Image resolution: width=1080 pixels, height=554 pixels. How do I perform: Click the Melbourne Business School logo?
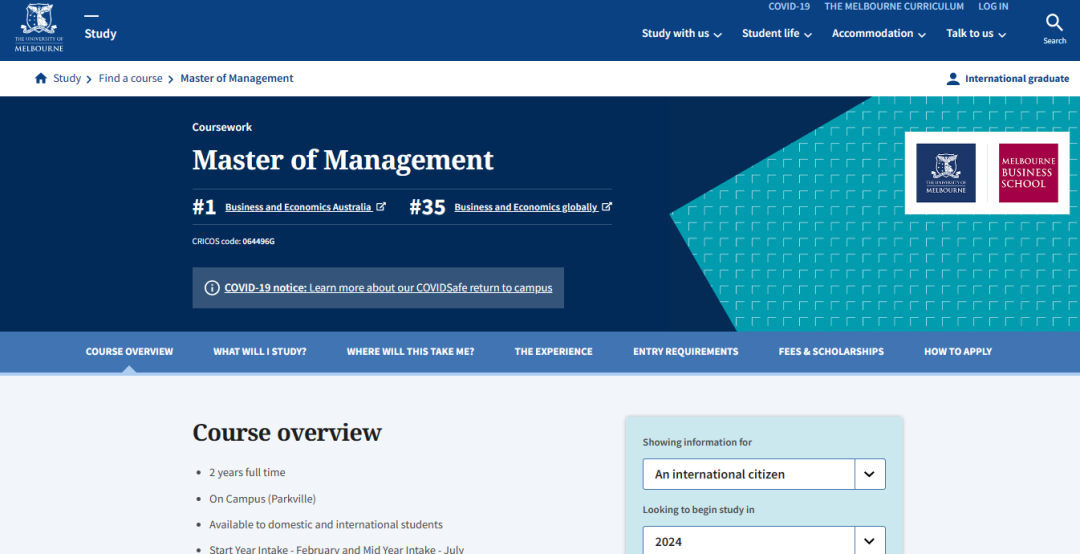coord(1028,173)
